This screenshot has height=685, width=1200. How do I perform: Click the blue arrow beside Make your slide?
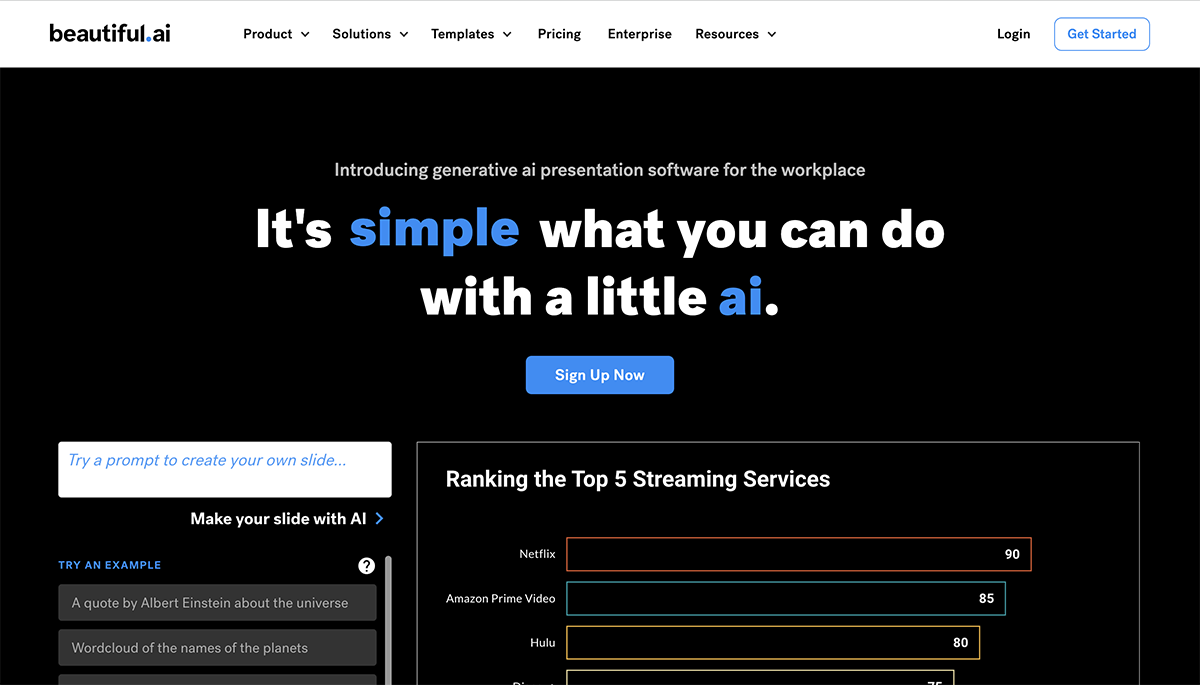coord(380,518)
